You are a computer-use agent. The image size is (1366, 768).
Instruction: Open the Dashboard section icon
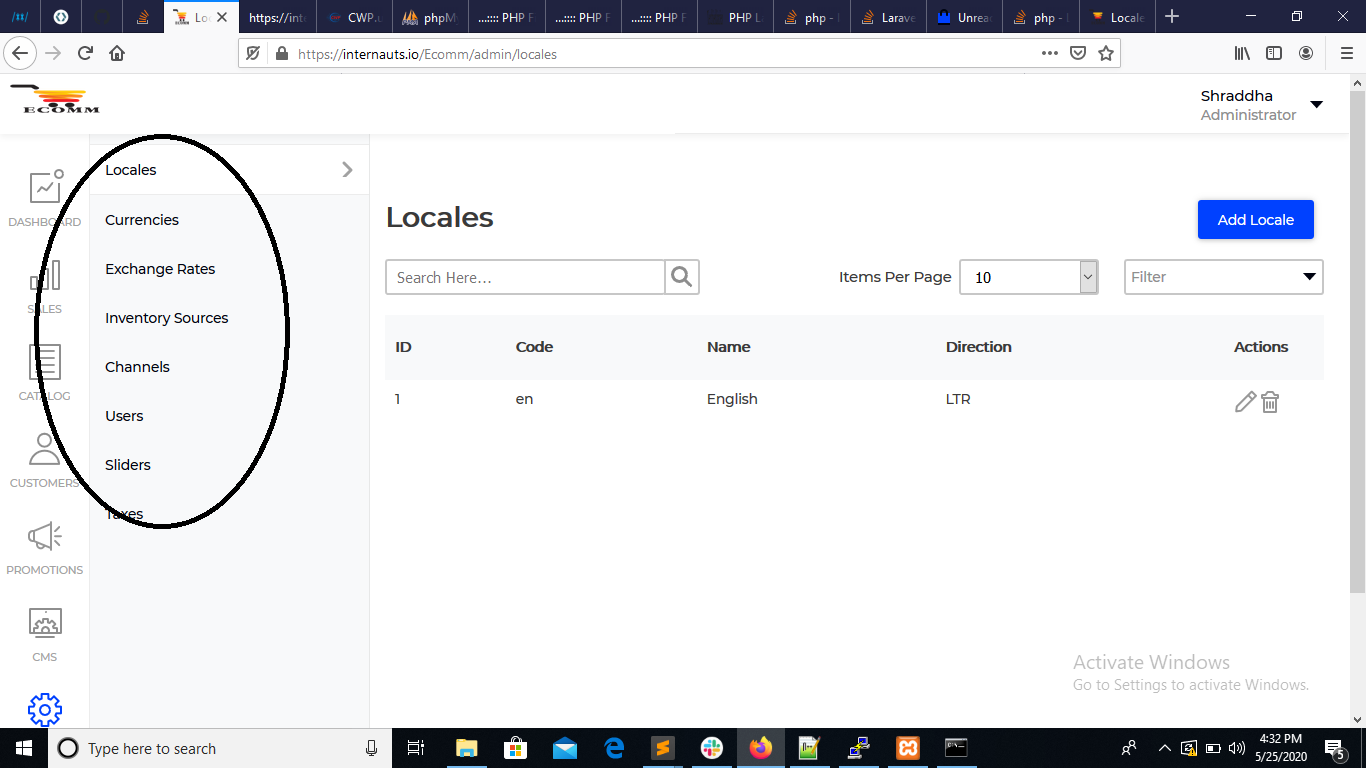point(45,187)
